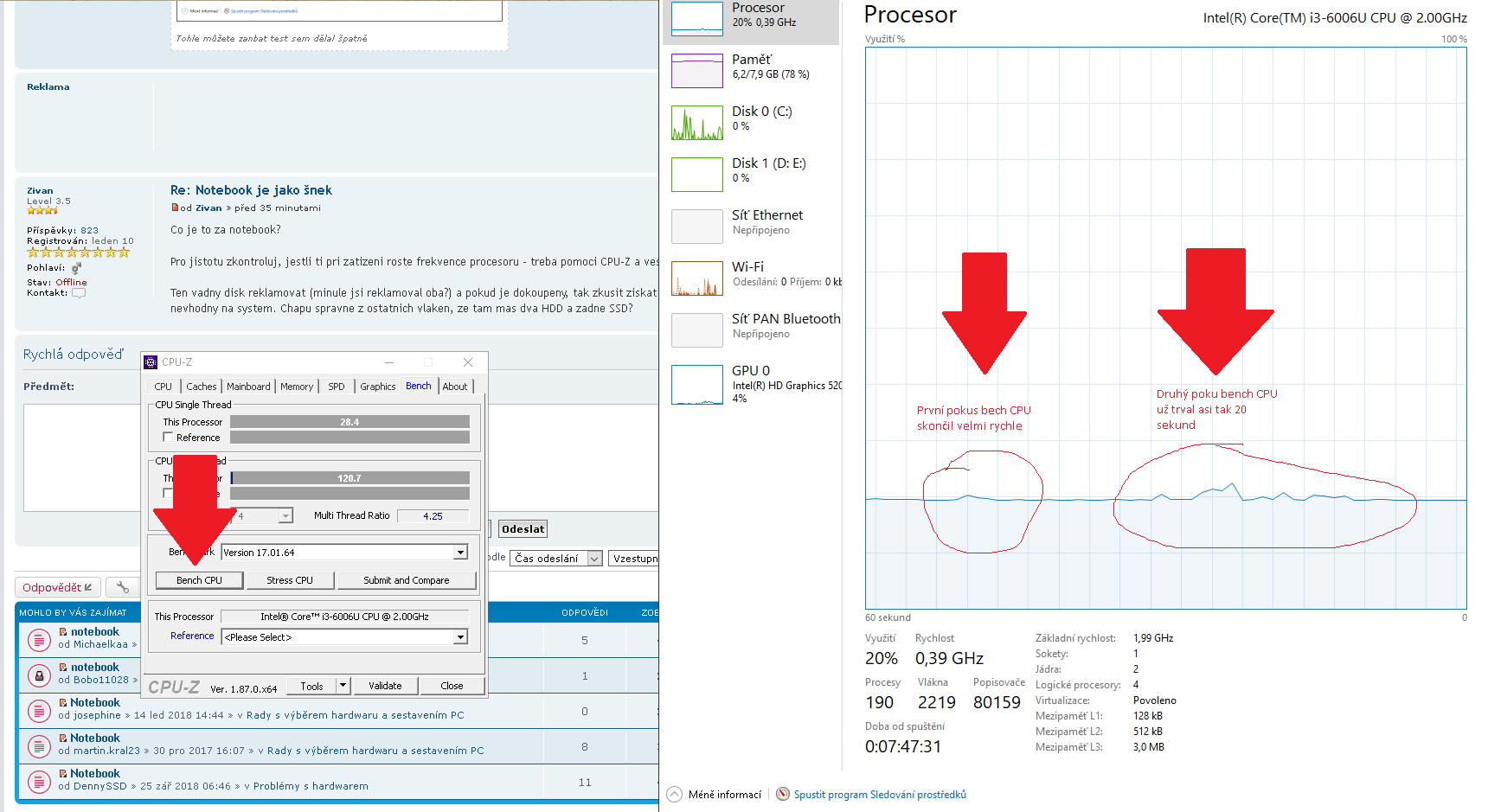This screenshot has width=1488, height=812.
Task: Open 'notebook' topic by Bobo11028
Action: pos(95,668)
